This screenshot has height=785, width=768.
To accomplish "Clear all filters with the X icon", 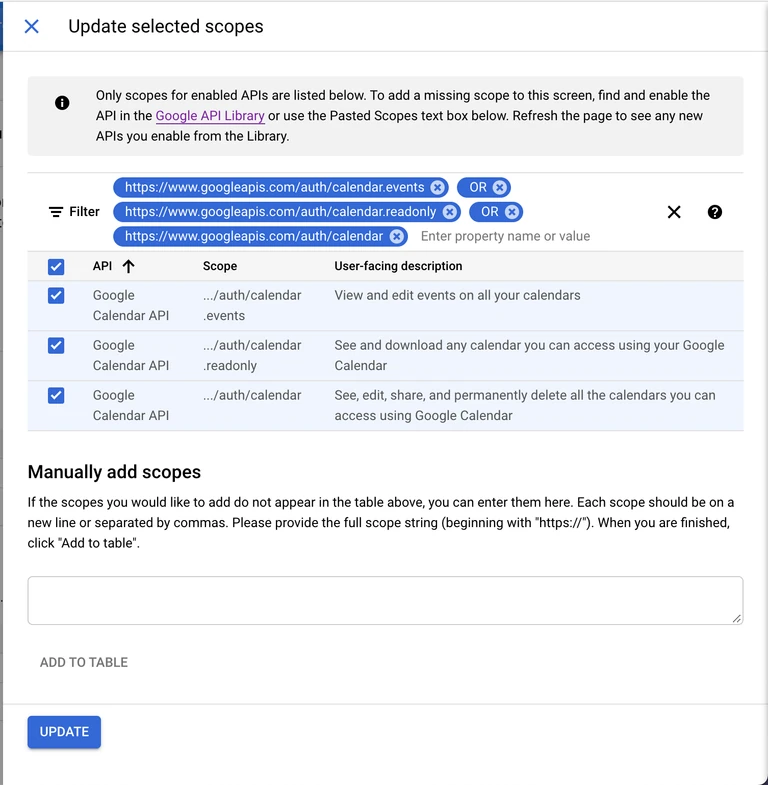I will click(674, 212).
